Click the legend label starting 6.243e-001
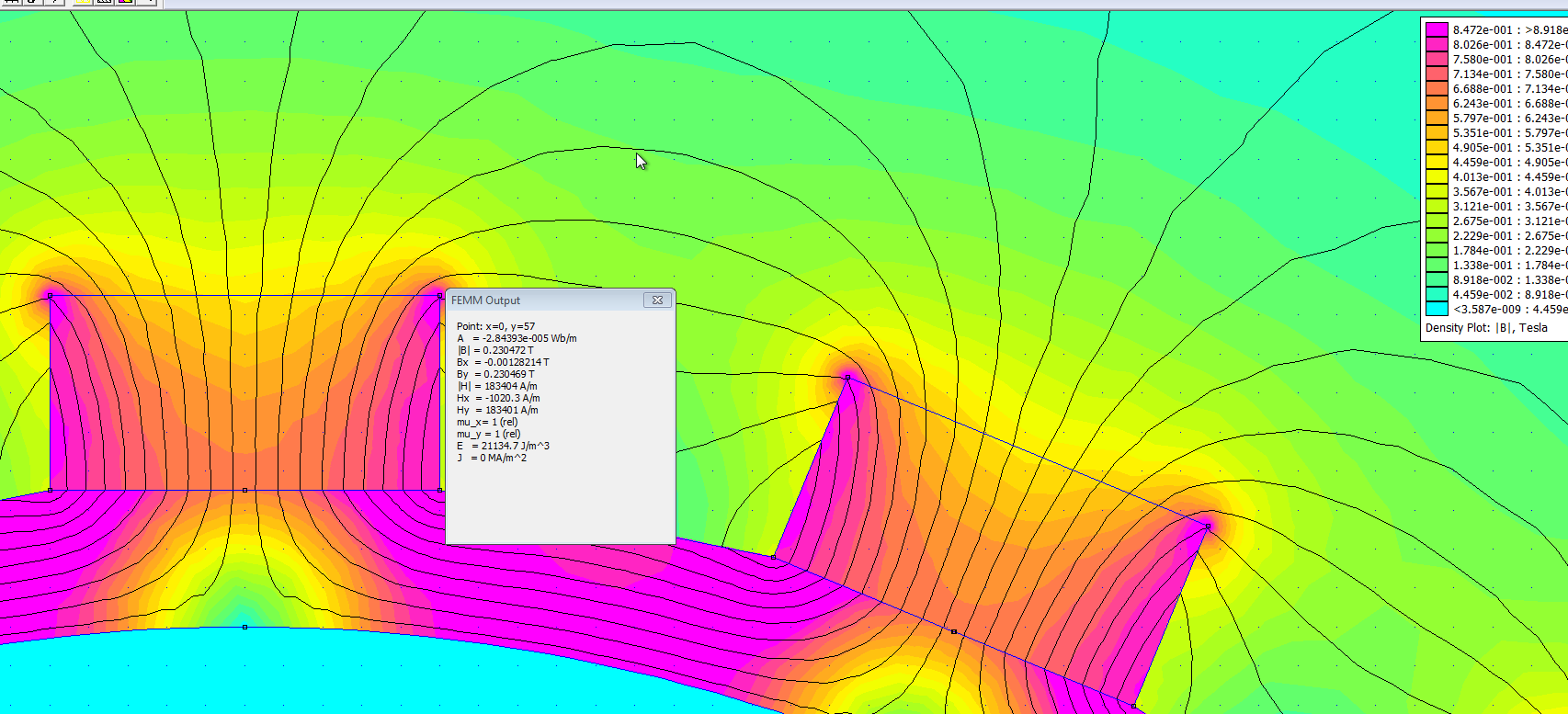This screenshot has height=714, width=1568. tap(1510, 103)
